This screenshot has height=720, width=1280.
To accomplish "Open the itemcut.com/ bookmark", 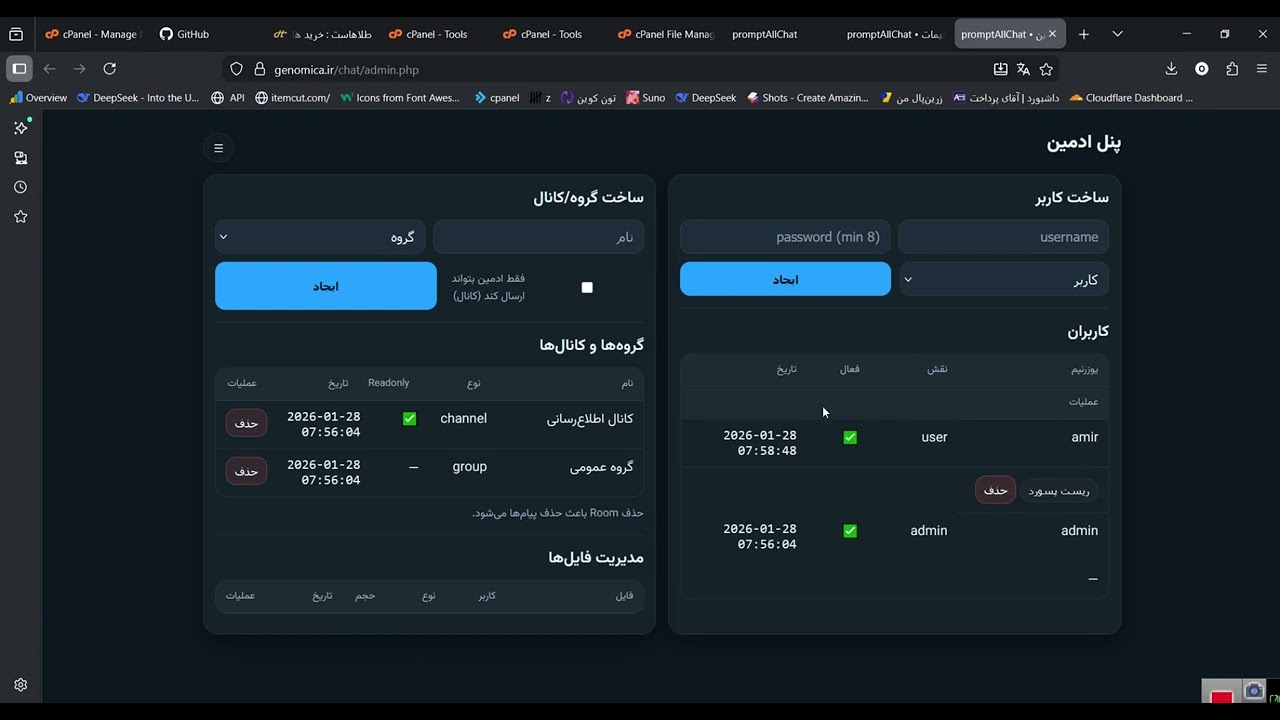I will [x=292, y=98].
